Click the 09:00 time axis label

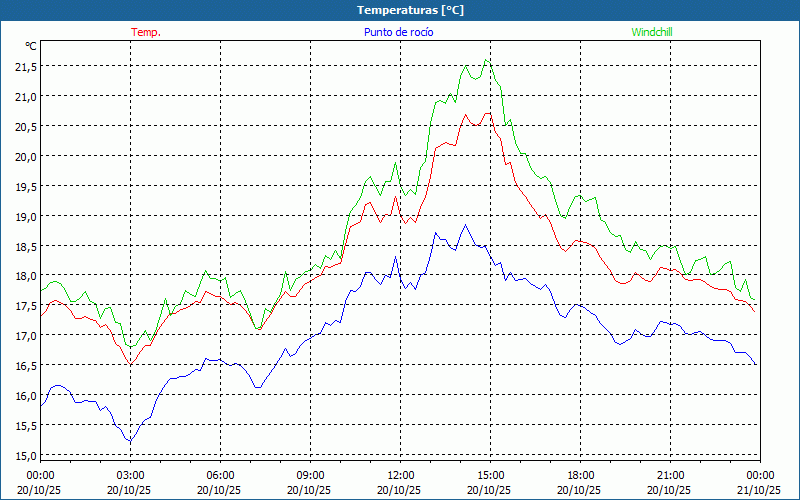tap(310, 475)
